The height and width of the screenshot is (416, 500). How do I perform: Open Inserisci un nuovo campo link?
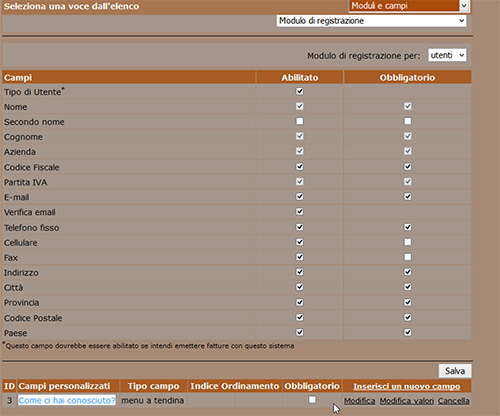[407, 386]
